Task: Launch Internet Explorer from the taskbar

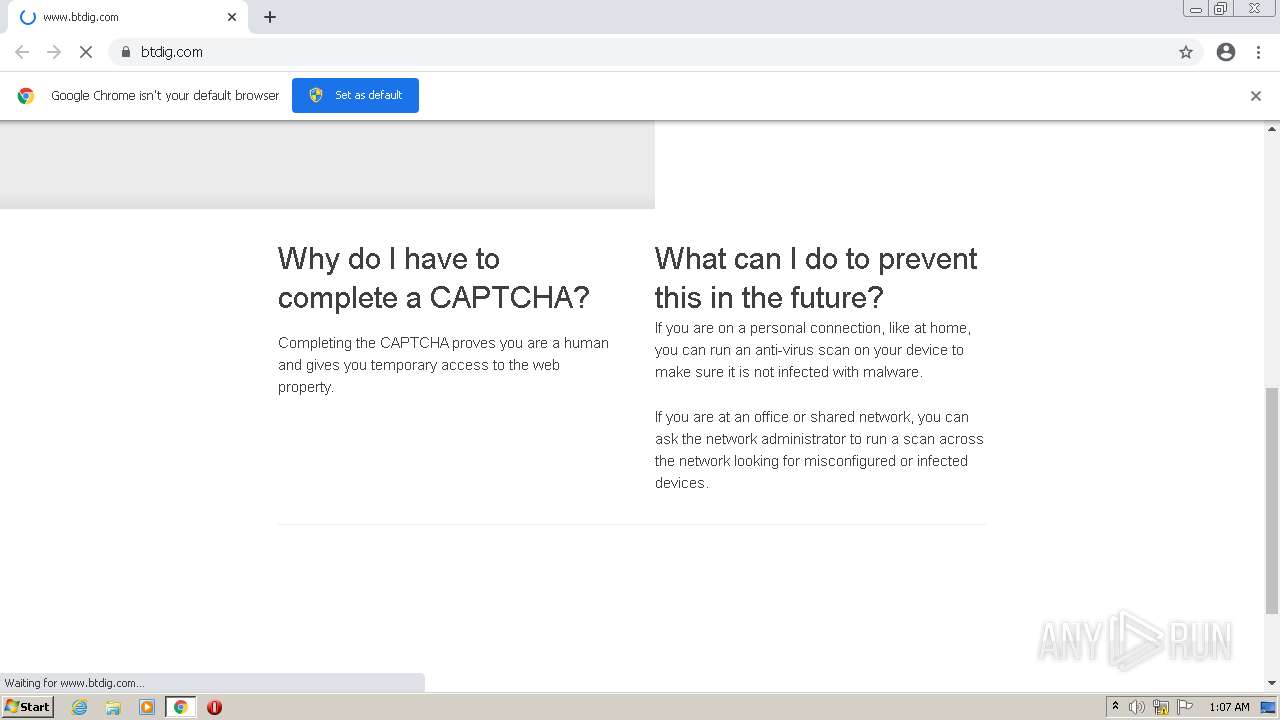Action: 80,707
